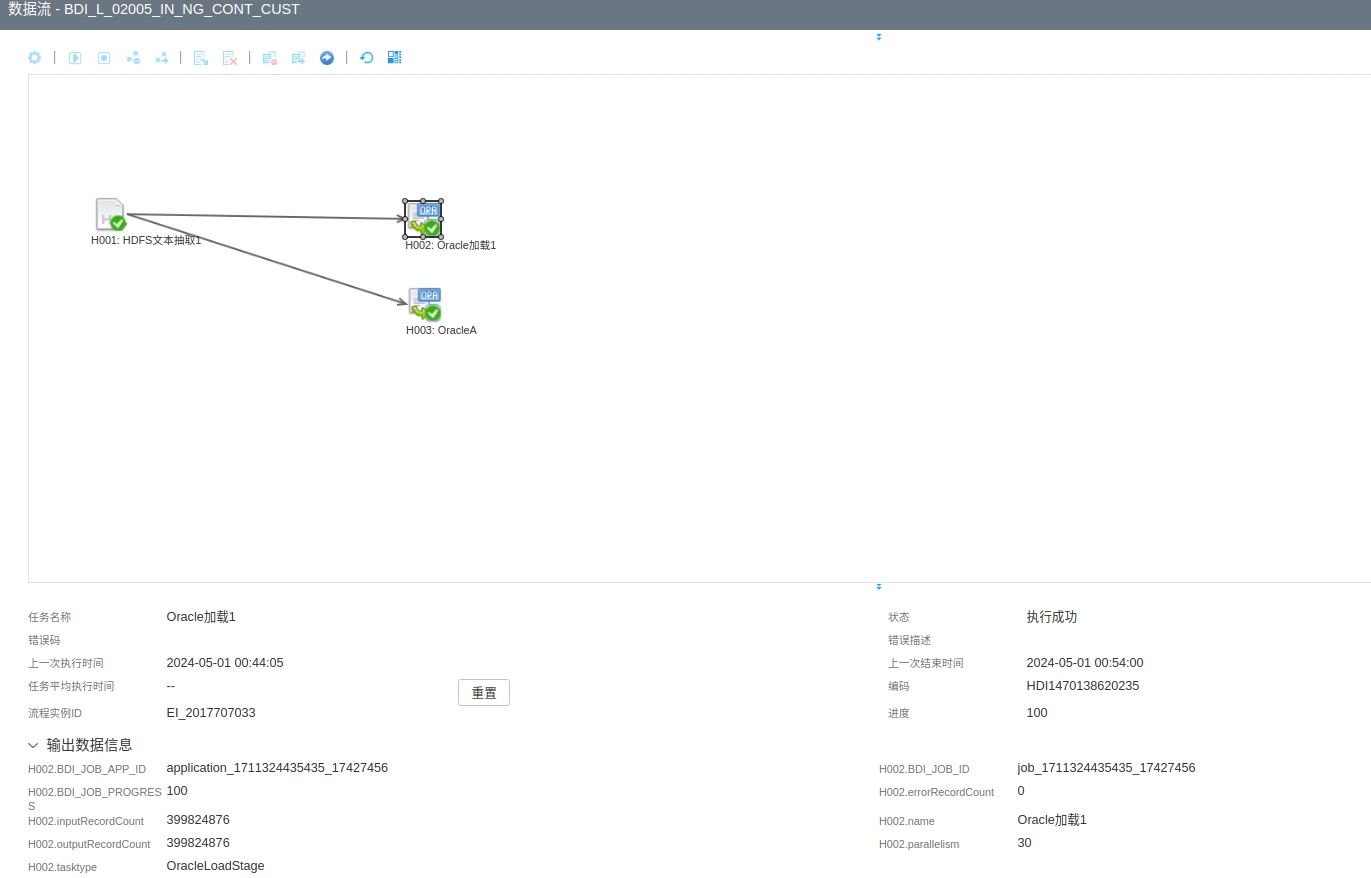Click the list-with-arrow toolbar icon
The height and width of the screenshot is (878, 1371).
pyautogui.click(x=298, y=58)
